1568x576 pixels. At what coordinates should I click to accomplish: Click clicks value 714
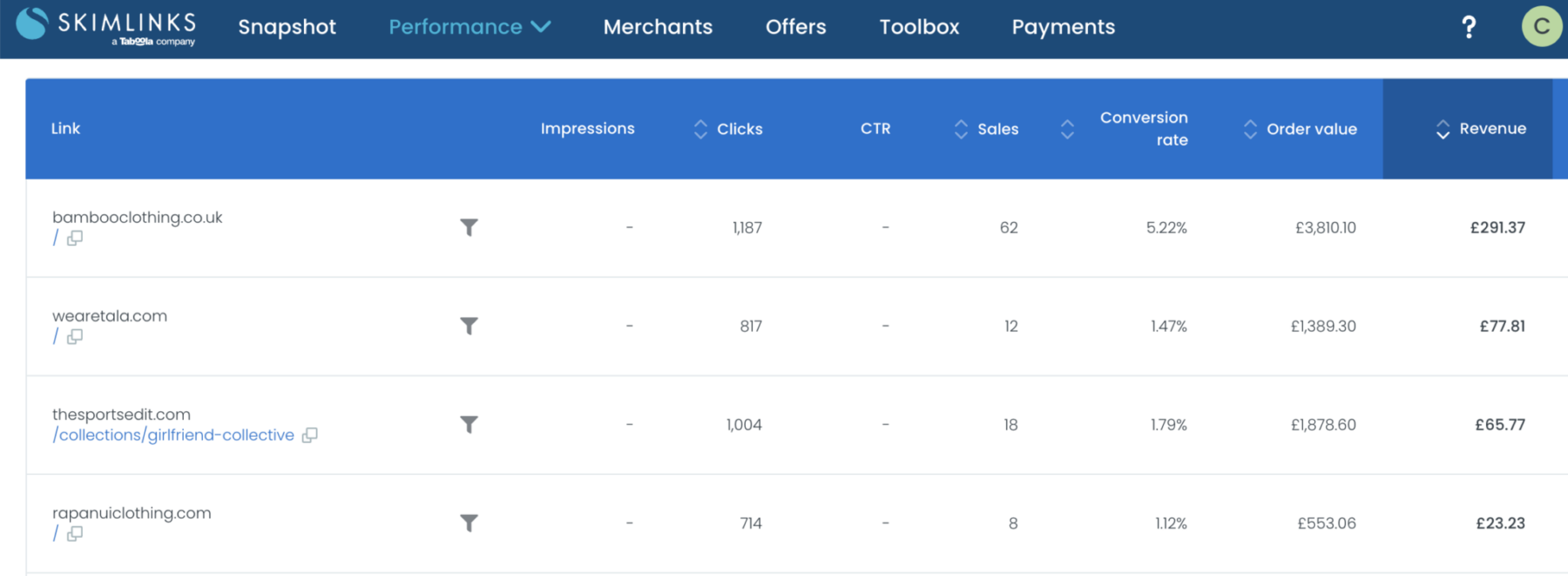coord(751,523)
